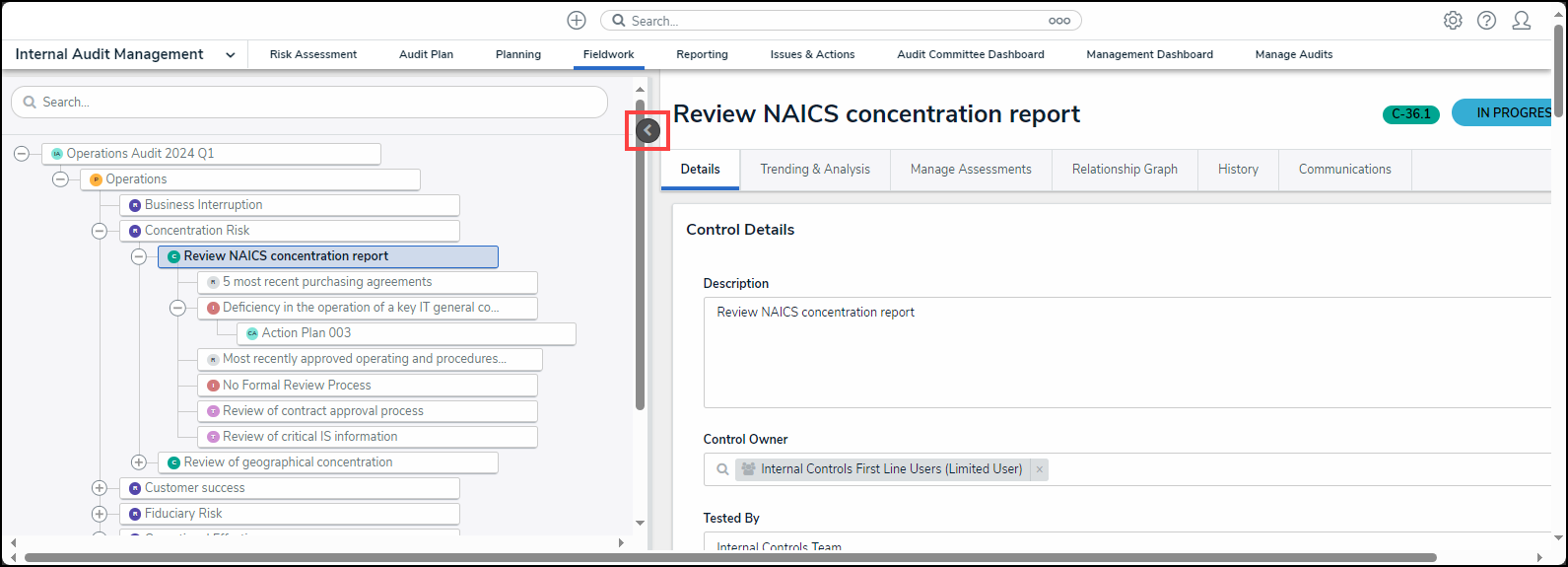Open the Relationship Graph tab
The width and height of the screenshot is (1568, 567).
[x=1125, y=170]
